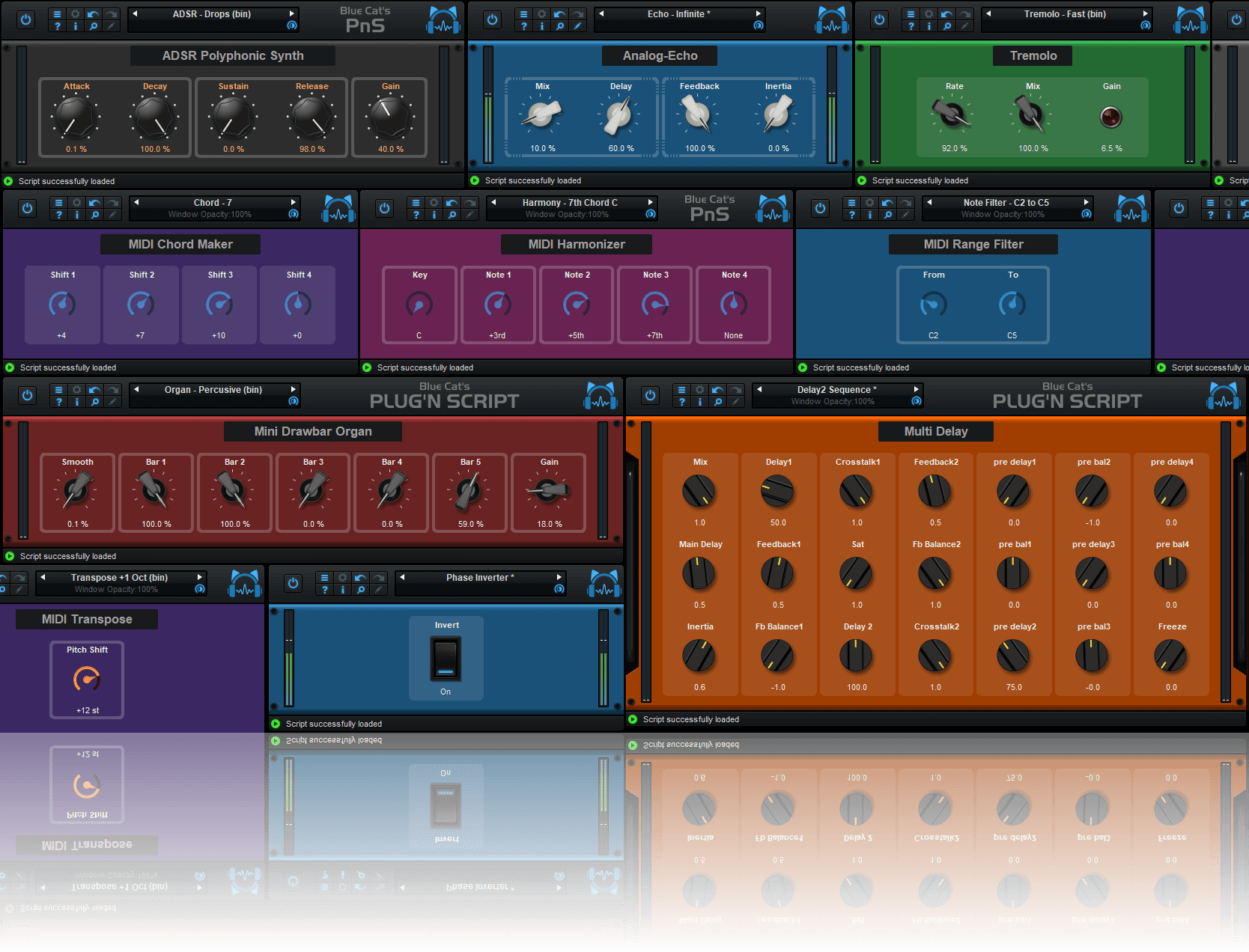Undo in Note Filter - C2 to C5 toolbar
Screen dimensions: 1249x952
(887, 203)
